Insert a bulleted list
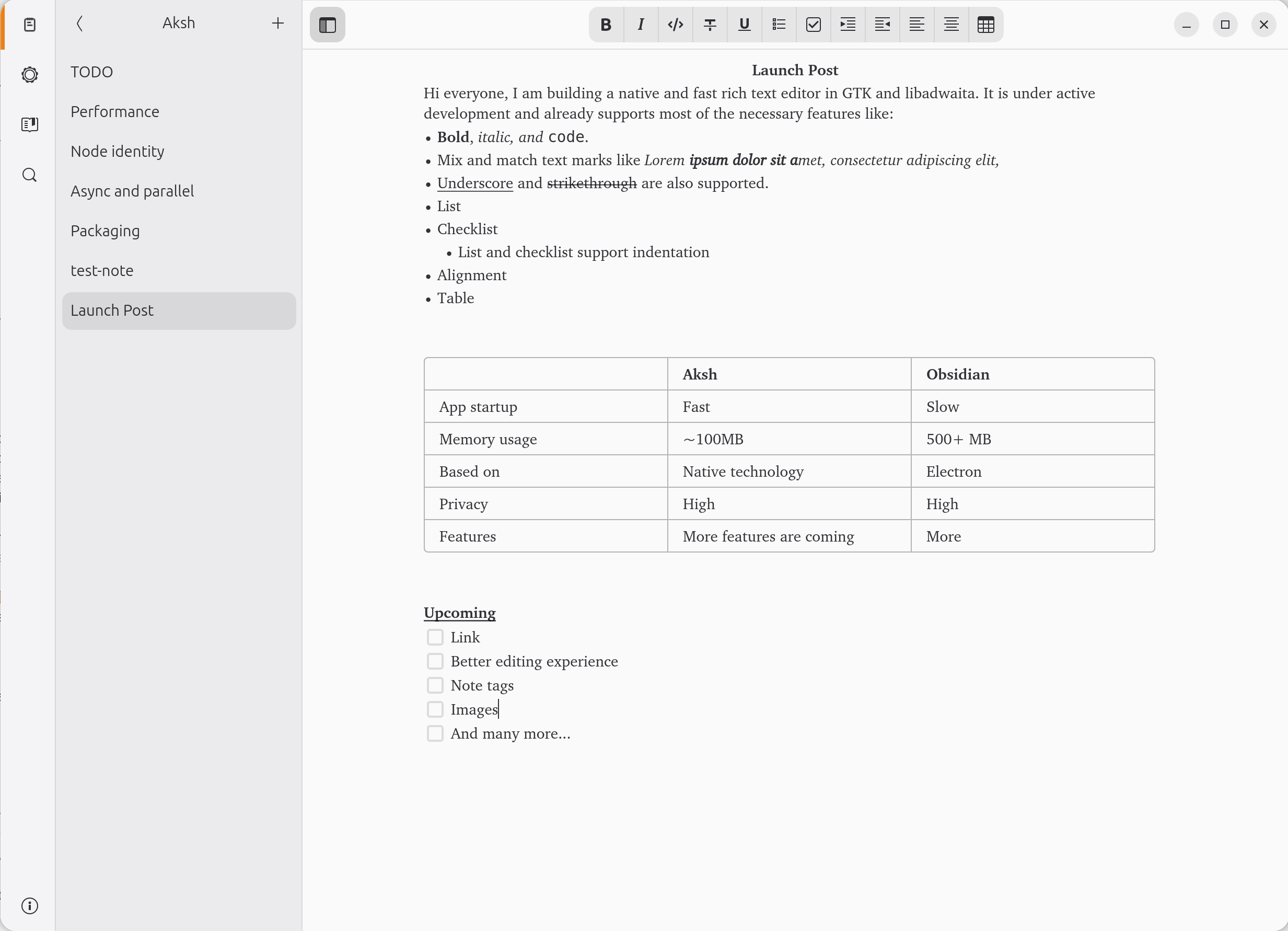Viewport: 1288px width, 931px height. [x=779, y=25]
